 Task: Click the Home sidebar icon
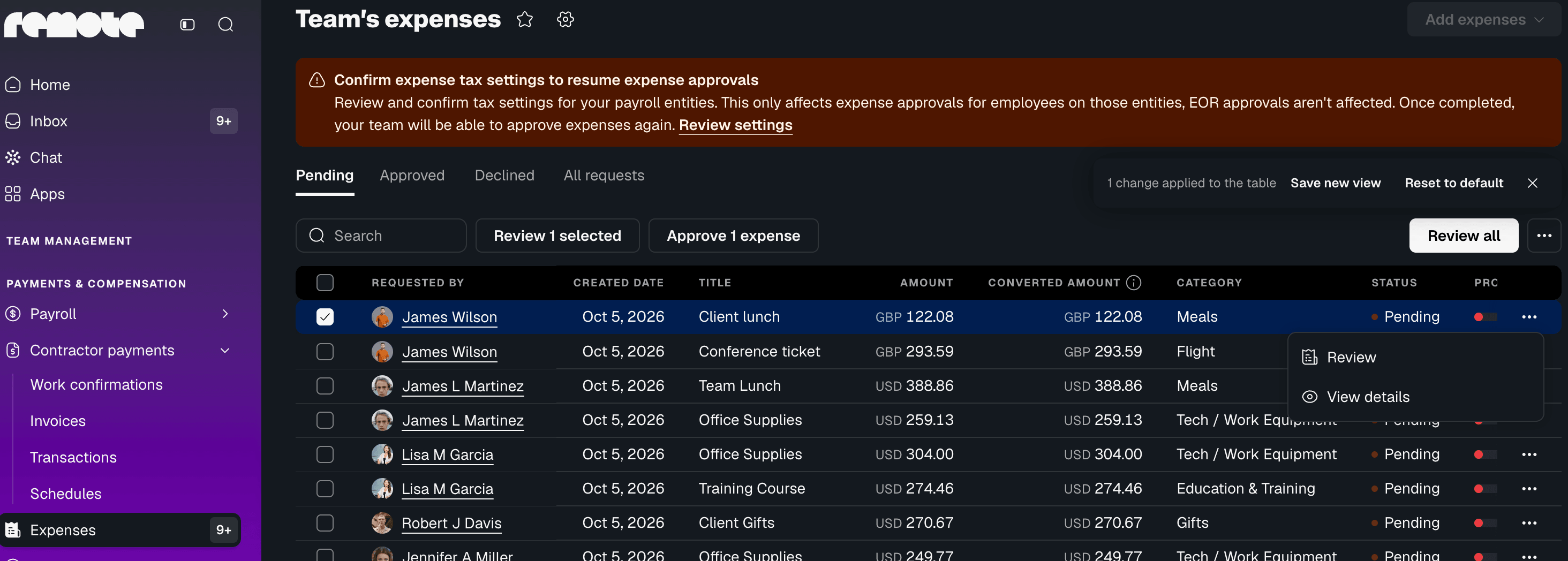coord(13,85)
